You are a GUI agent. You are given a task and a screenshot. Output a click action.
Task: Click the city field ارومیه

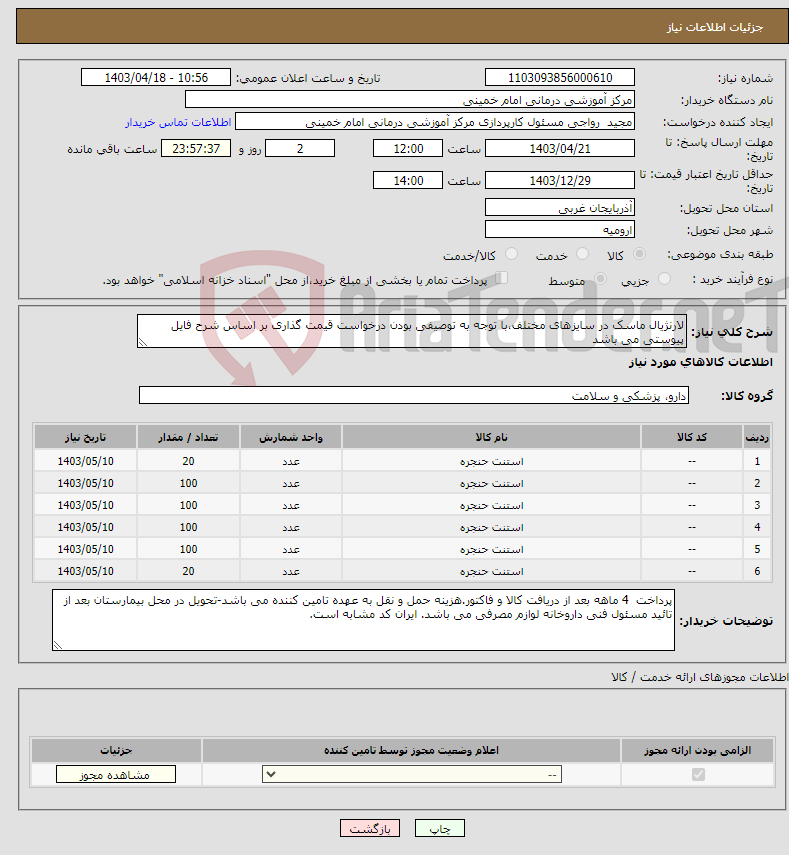point(560,230)
